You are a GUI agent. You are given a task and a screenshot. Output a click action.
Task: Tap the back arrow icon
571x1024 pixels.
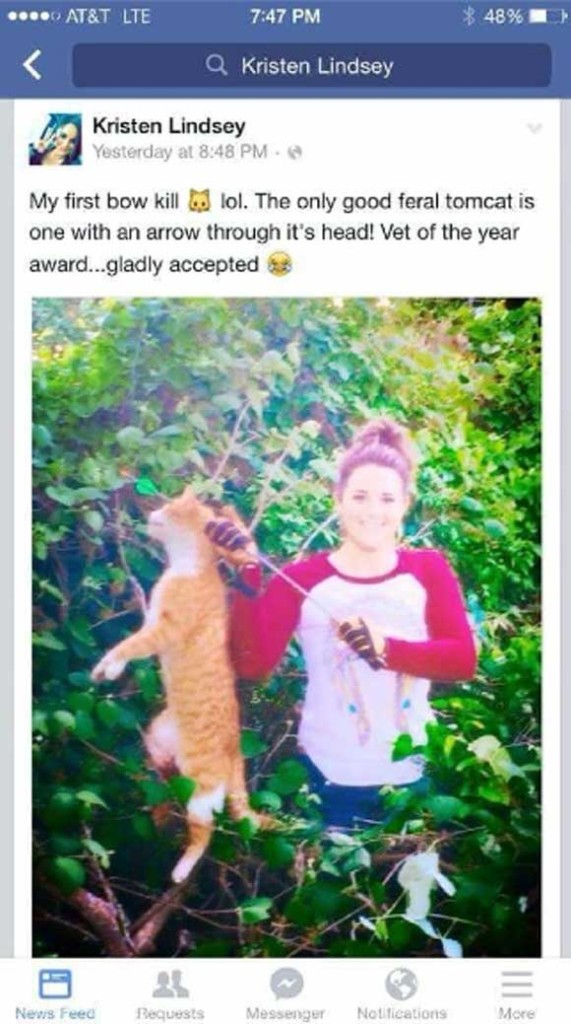[33, 66]
